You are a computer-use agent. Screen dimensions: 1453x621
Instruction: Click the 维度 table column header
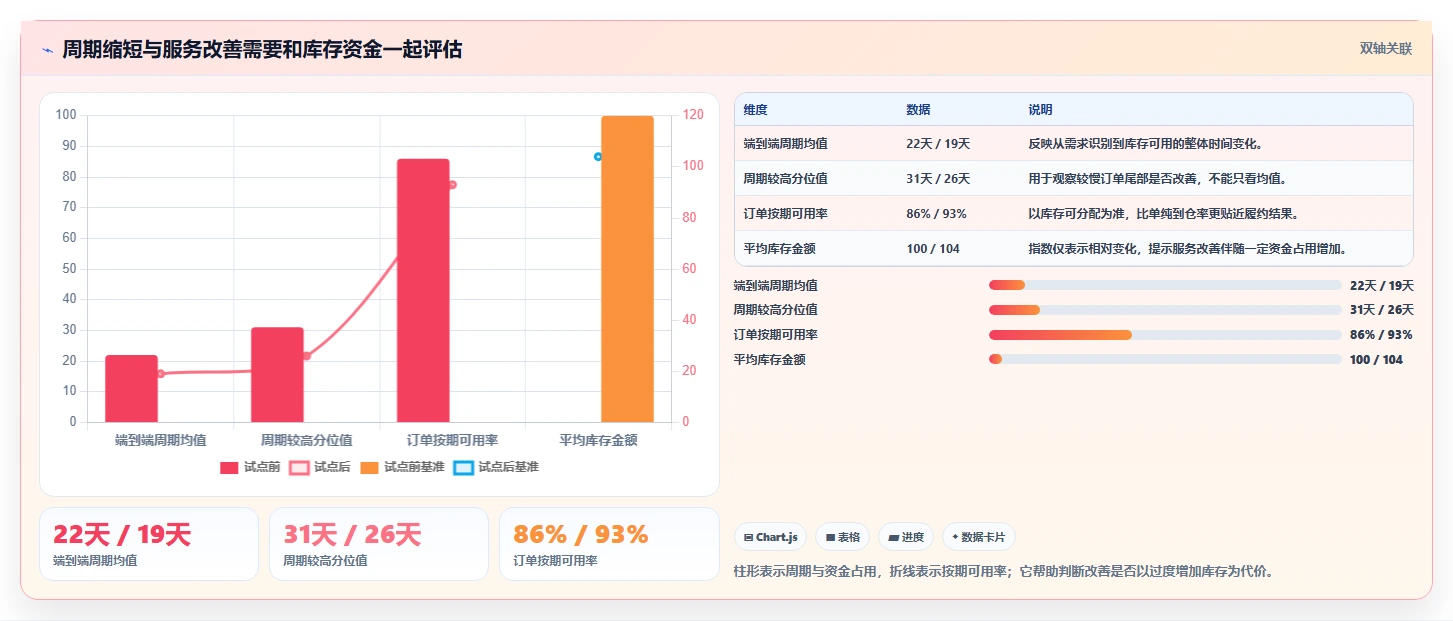click(755, 110)
